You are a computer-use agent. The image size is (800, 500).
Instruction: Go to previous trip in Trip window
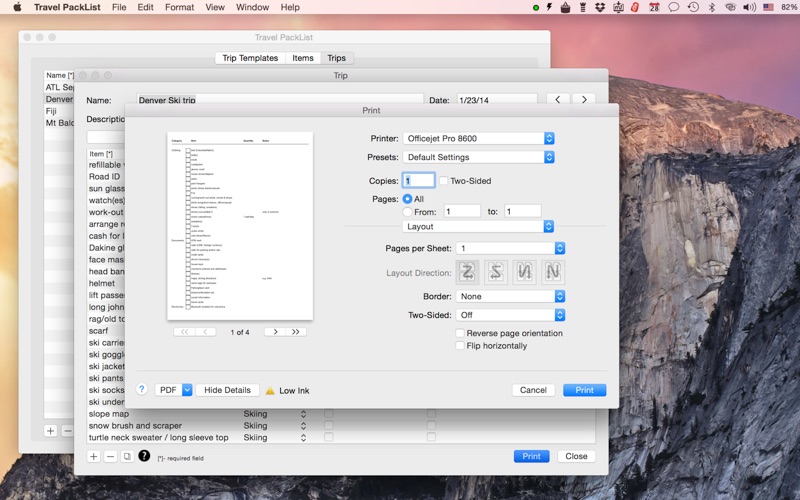pyautogui.click(x=558, y=99)
